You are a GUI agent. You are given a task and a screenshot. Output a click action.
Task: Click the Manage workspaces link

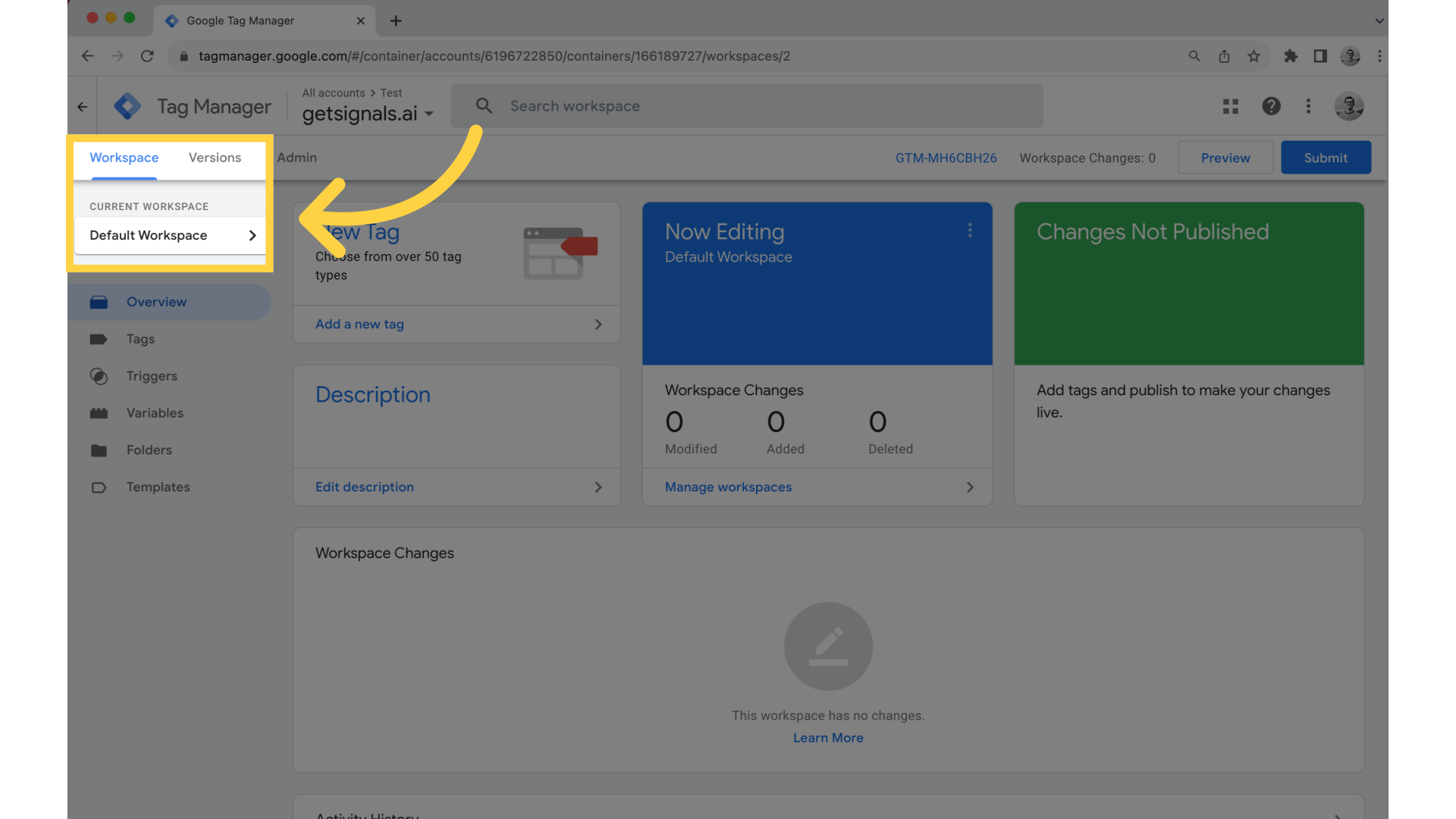tap(728, 488)
